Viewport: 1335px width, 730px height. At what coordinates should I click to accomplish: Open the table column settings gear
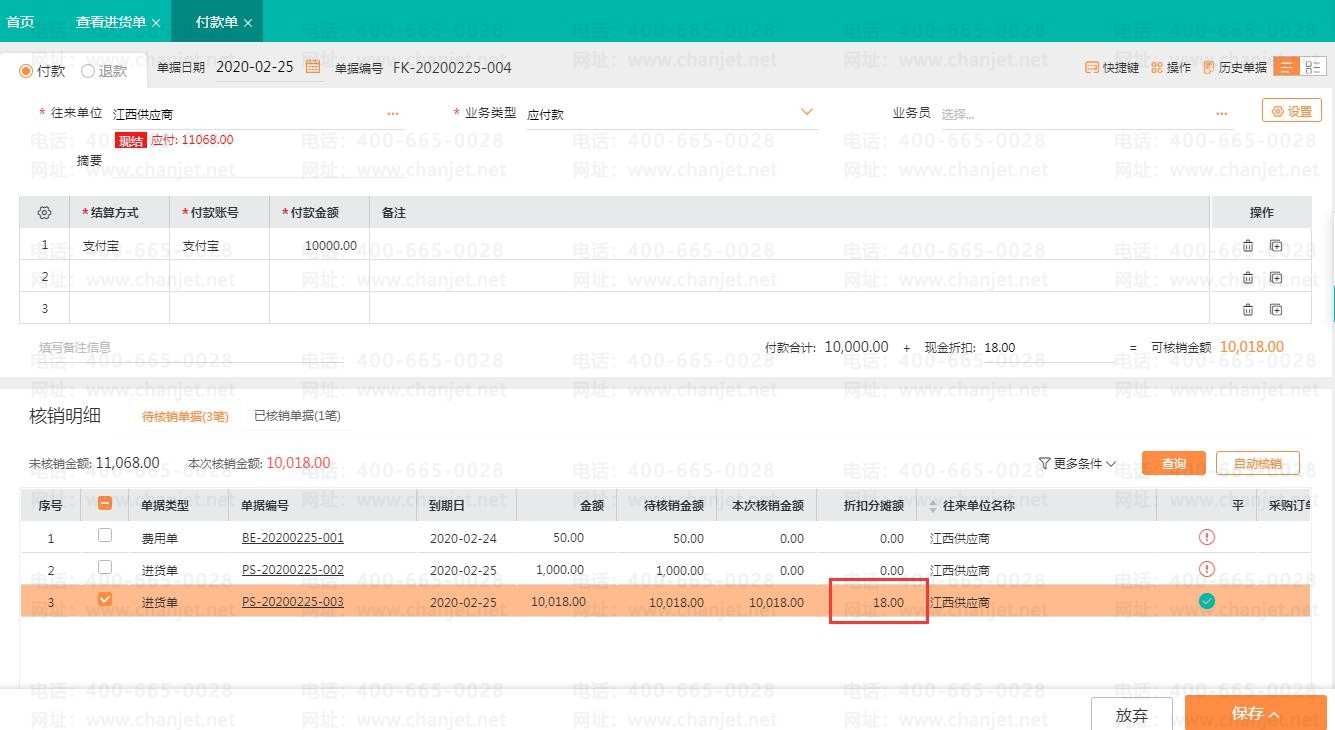point(44,213)
